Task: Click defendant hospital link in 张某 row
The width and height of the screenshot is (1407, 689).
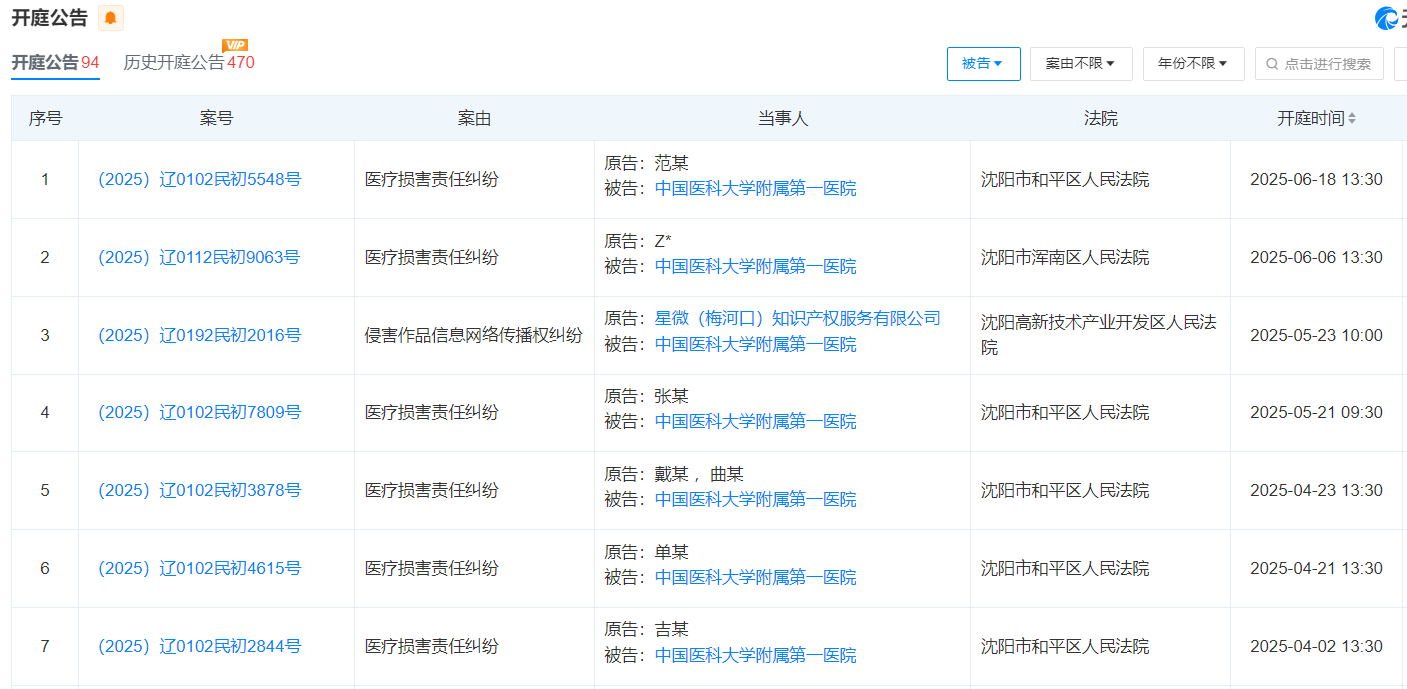Action: click(x=755, y=422)
